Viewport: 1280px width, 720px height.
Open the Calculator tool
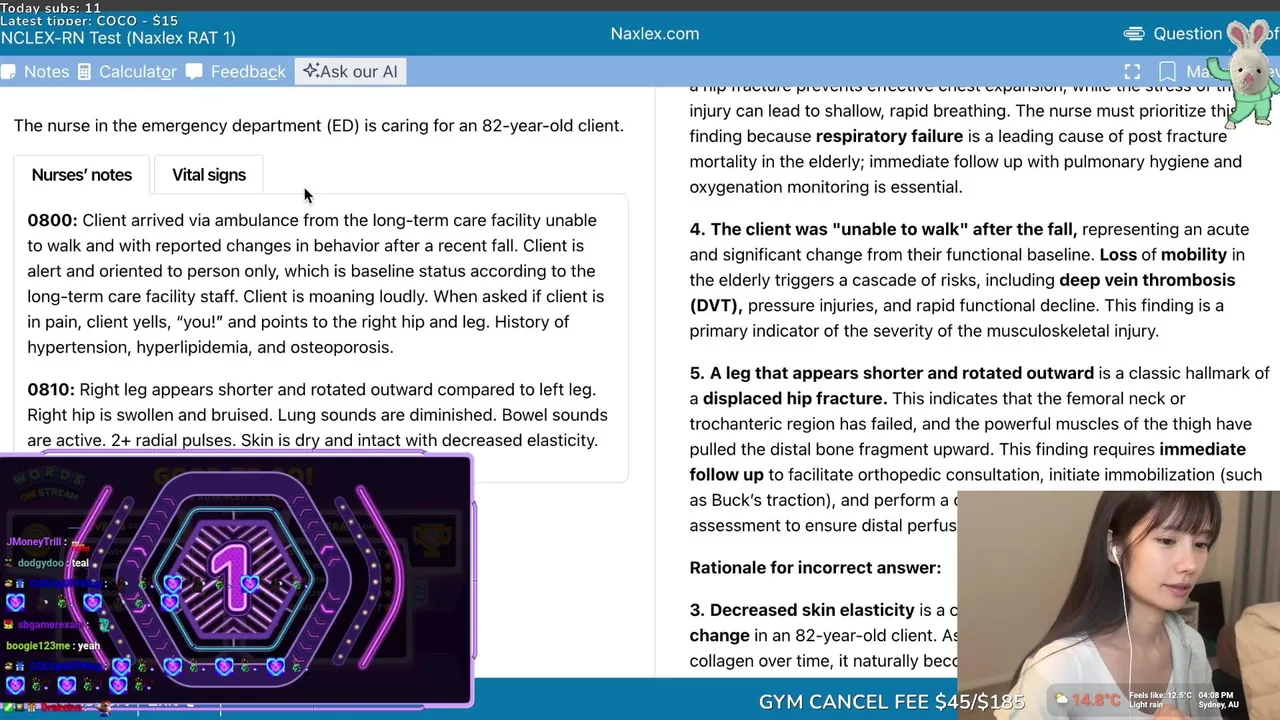click(x=127, y=72)
